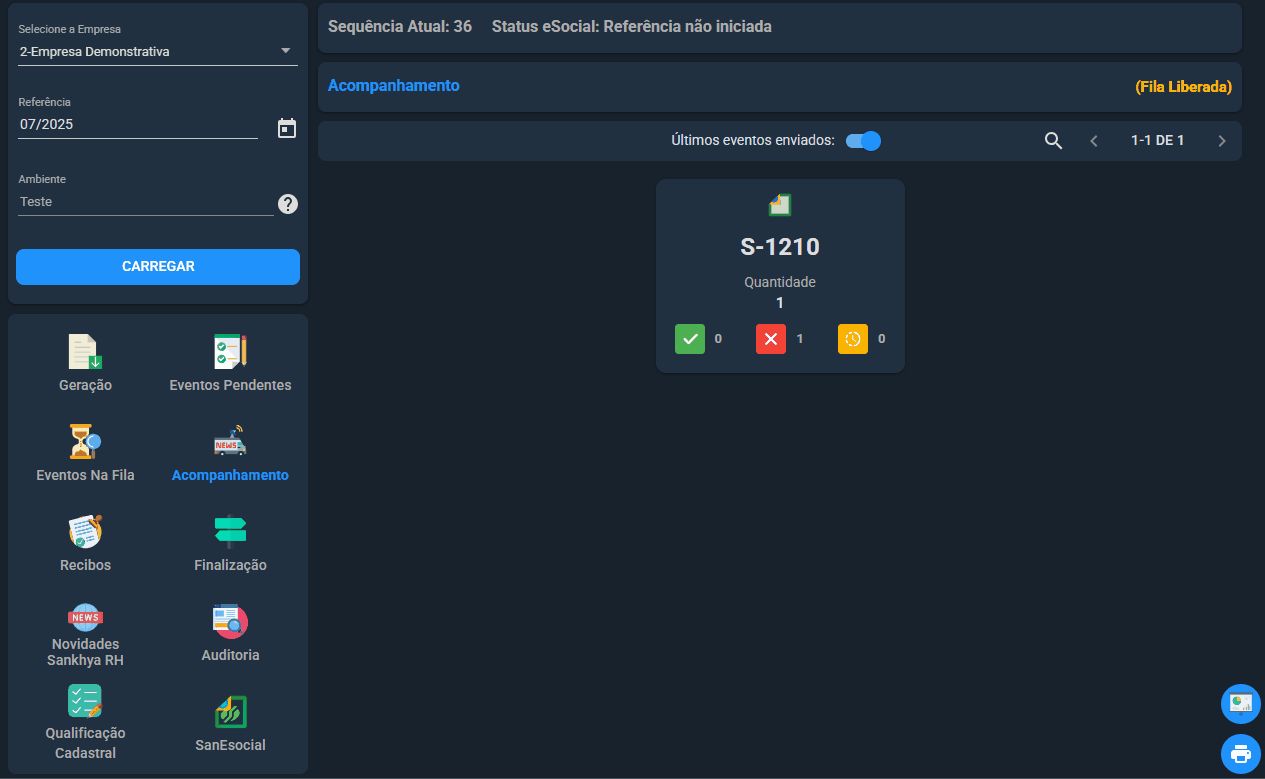
Task: Open the Eventos Na Fila hourglass icon
Action: [x=85, y=441]
